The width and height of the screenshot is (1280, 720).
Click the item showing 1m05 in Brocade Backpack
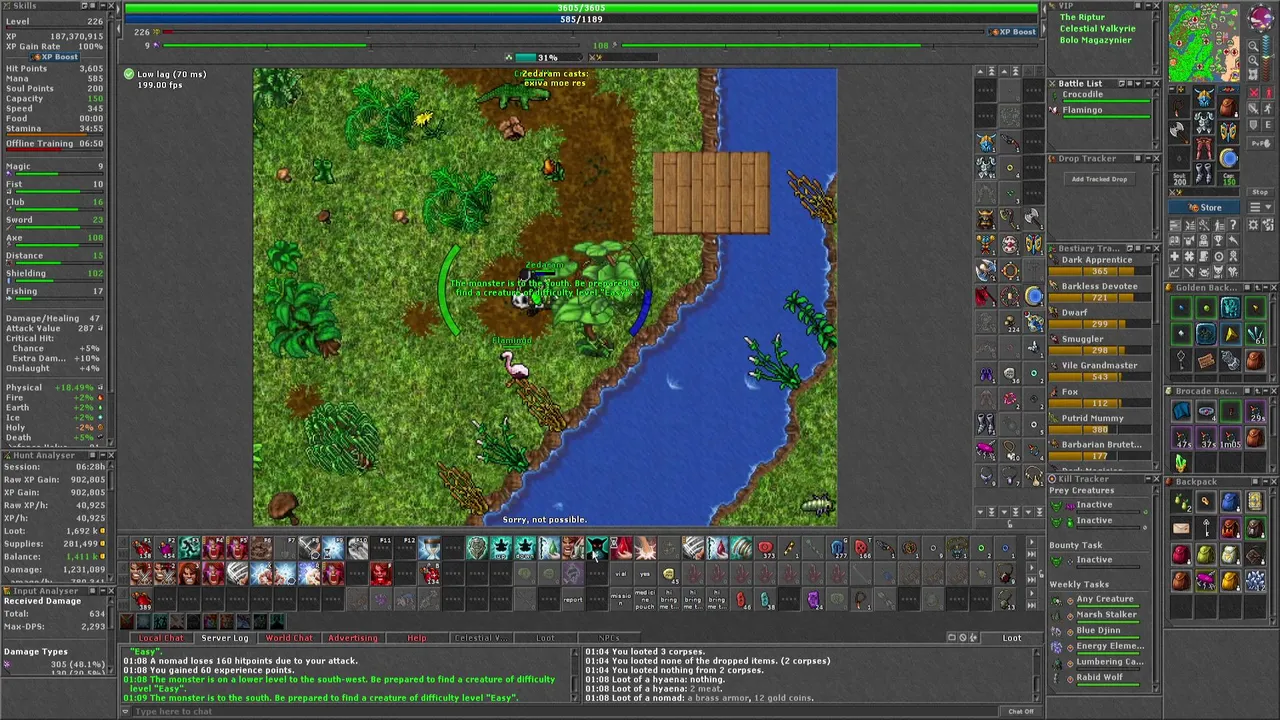[x=1231, y=438]
